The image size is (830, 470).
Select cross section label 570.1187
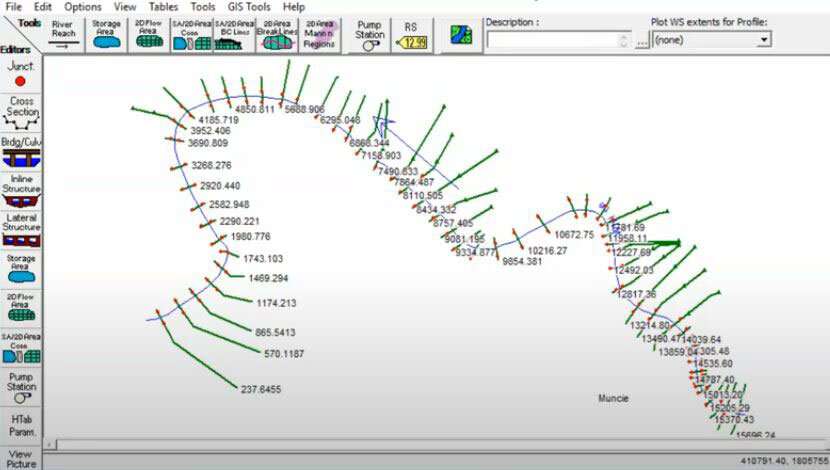284,354
